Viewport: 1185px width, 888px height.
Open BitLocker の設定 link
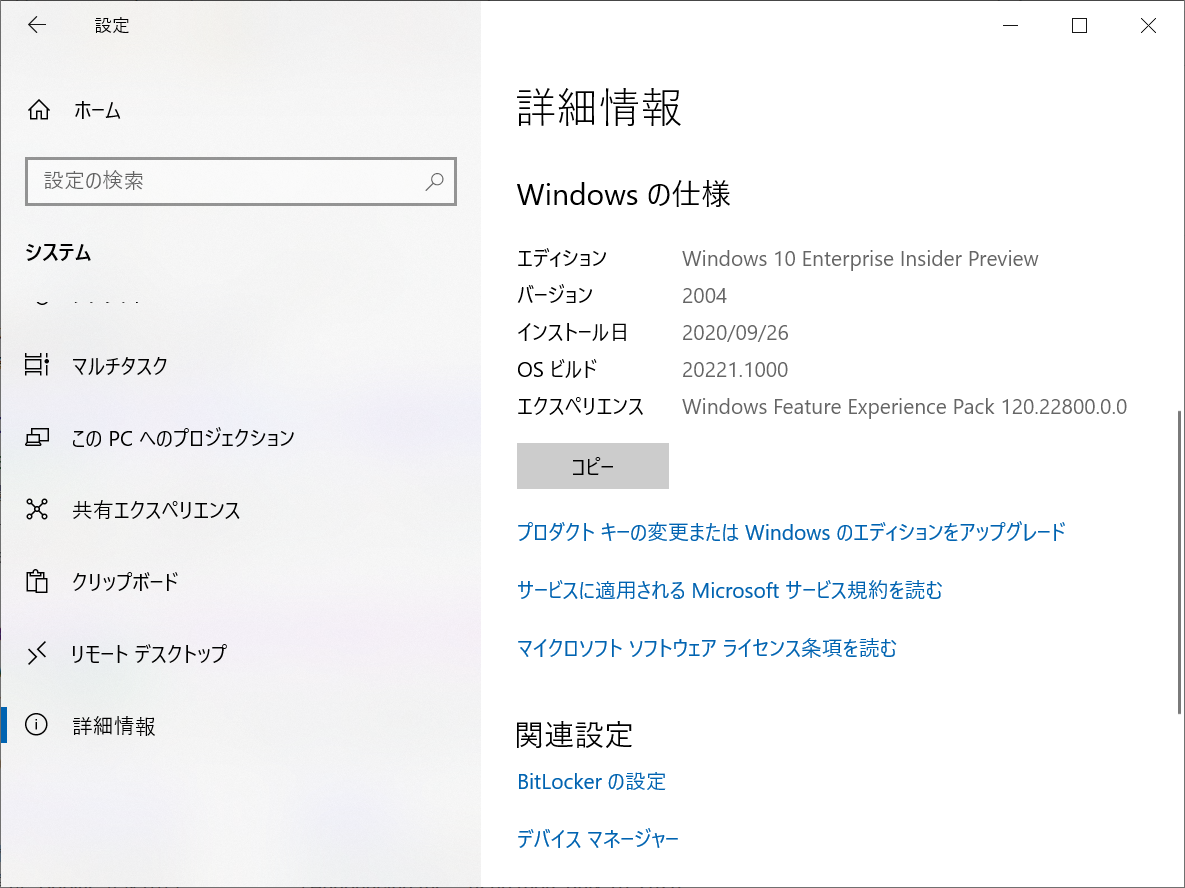591,781
